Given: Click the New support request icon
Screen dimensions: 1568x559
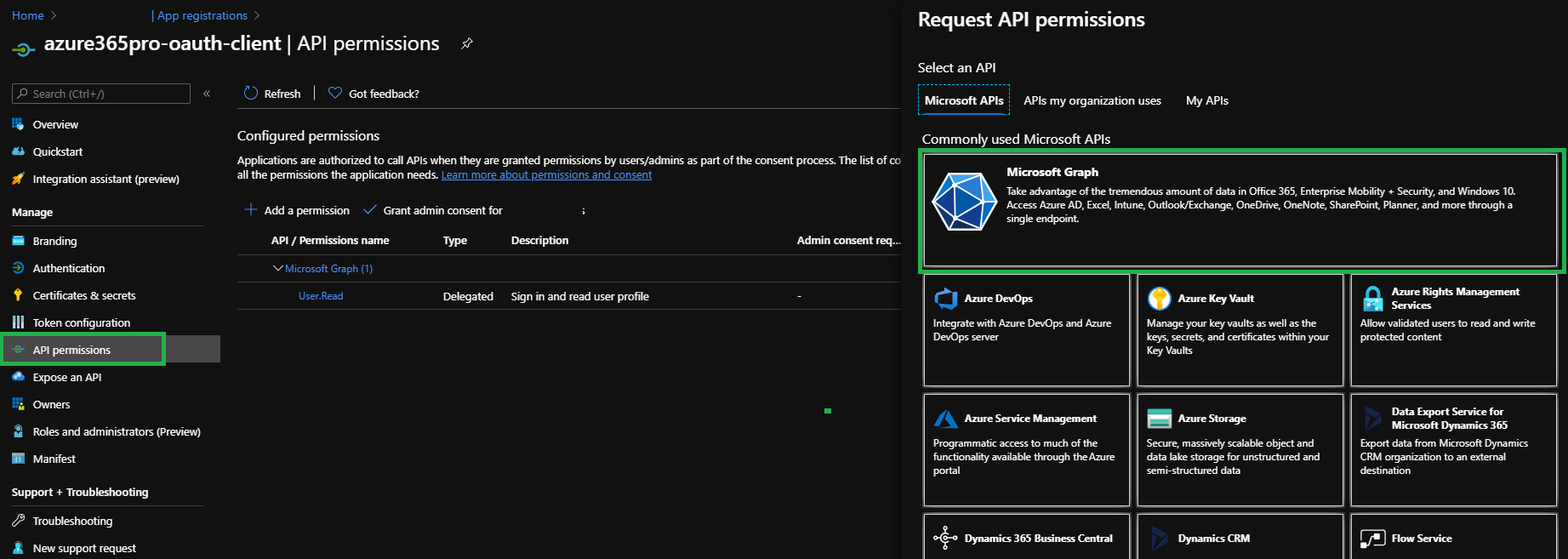Looking at the screenshot, I should click(18, 548).
